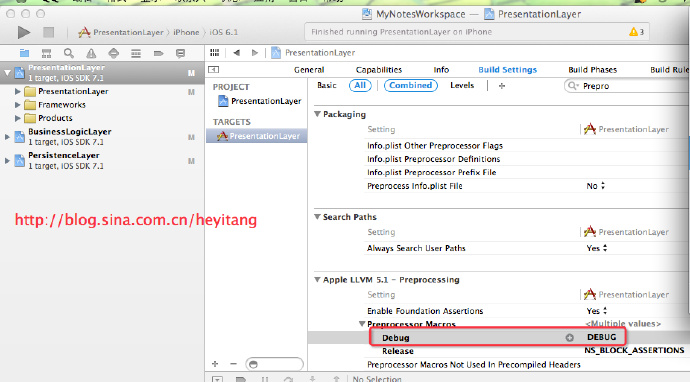Stop the running task

pos(48,32)
